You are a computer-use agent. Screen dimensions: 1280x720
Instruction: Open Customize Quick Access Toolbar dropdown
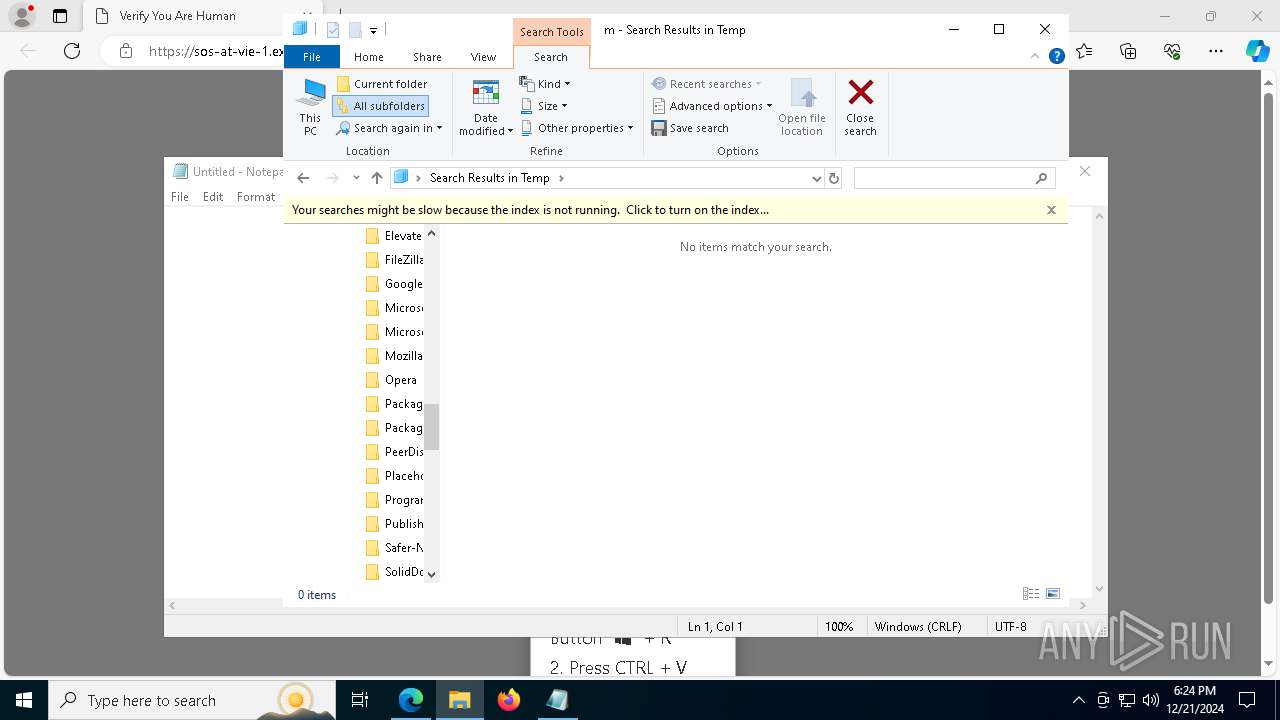373,31
